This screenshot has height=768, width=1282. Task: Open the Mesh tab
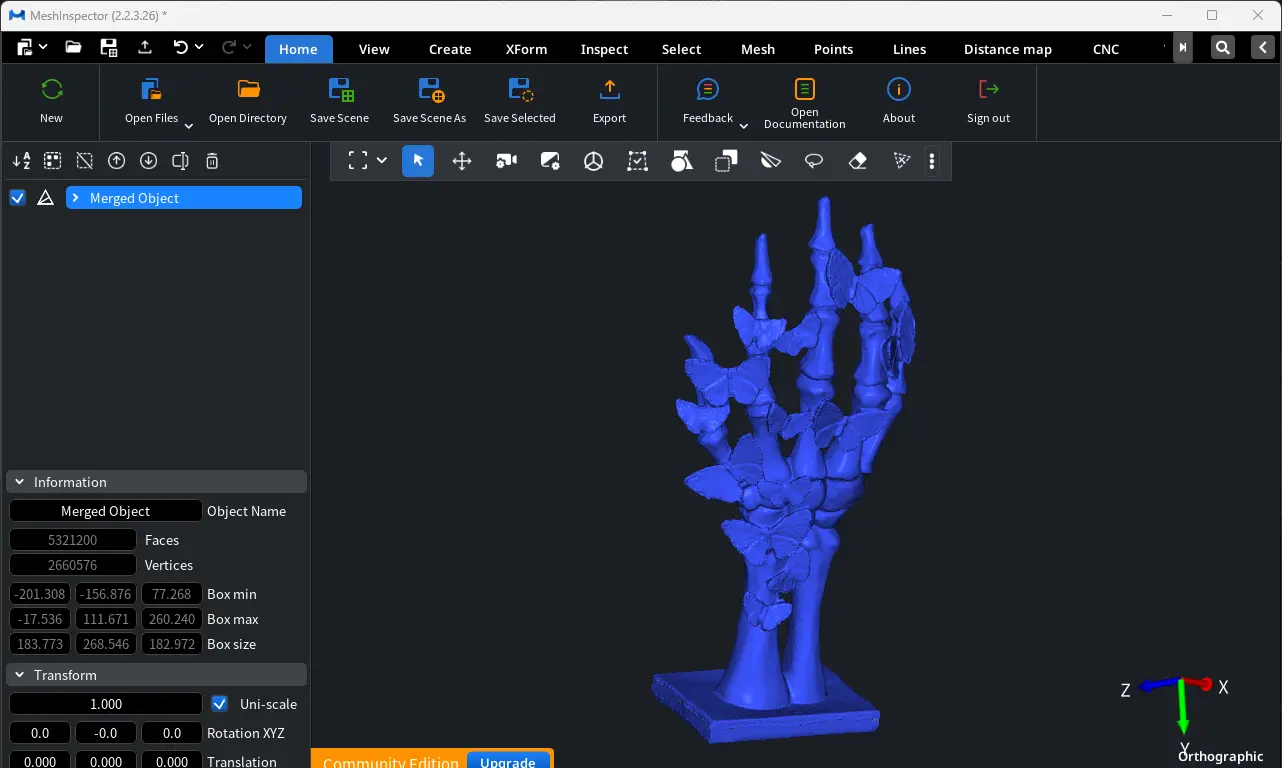[757, 49]
